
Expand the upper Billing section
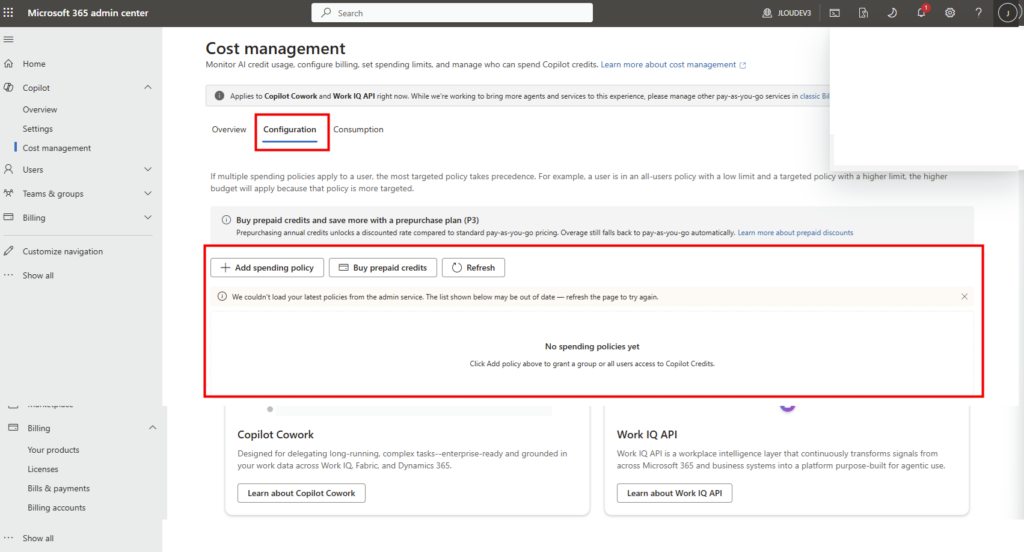coord(148,218)
